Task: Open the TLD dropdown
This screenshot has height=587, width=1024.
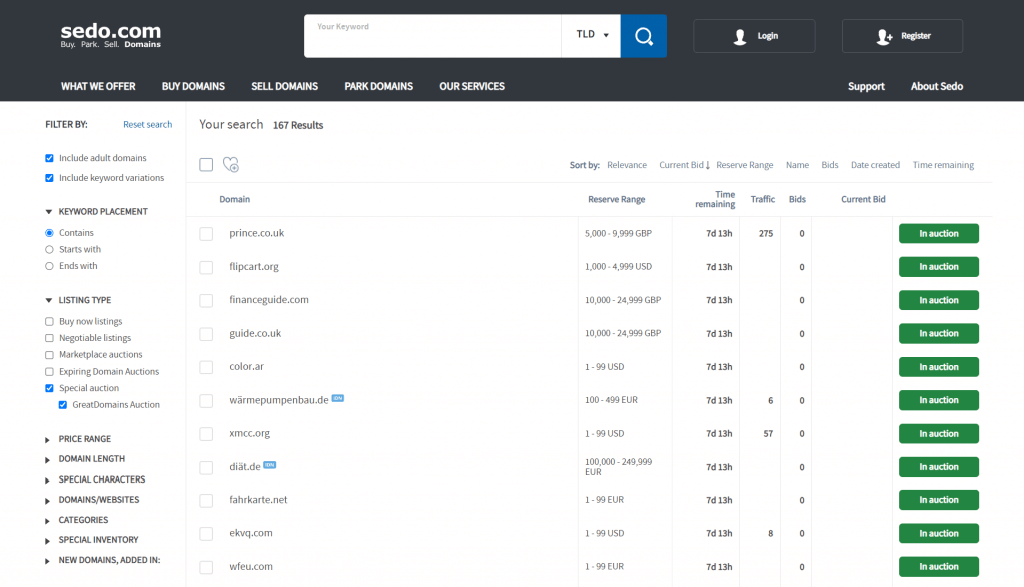Action: point(591,35)
